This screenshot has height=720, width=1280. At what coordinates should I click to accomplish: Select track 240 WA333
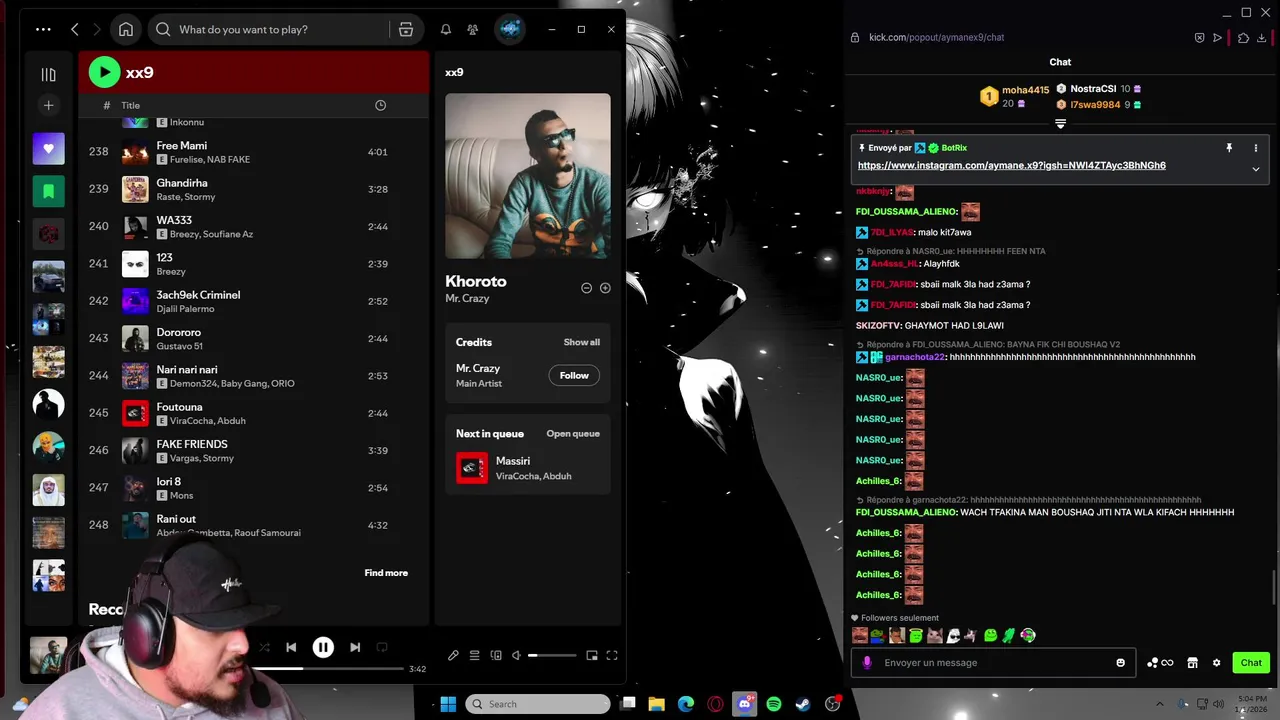point(254,226)
